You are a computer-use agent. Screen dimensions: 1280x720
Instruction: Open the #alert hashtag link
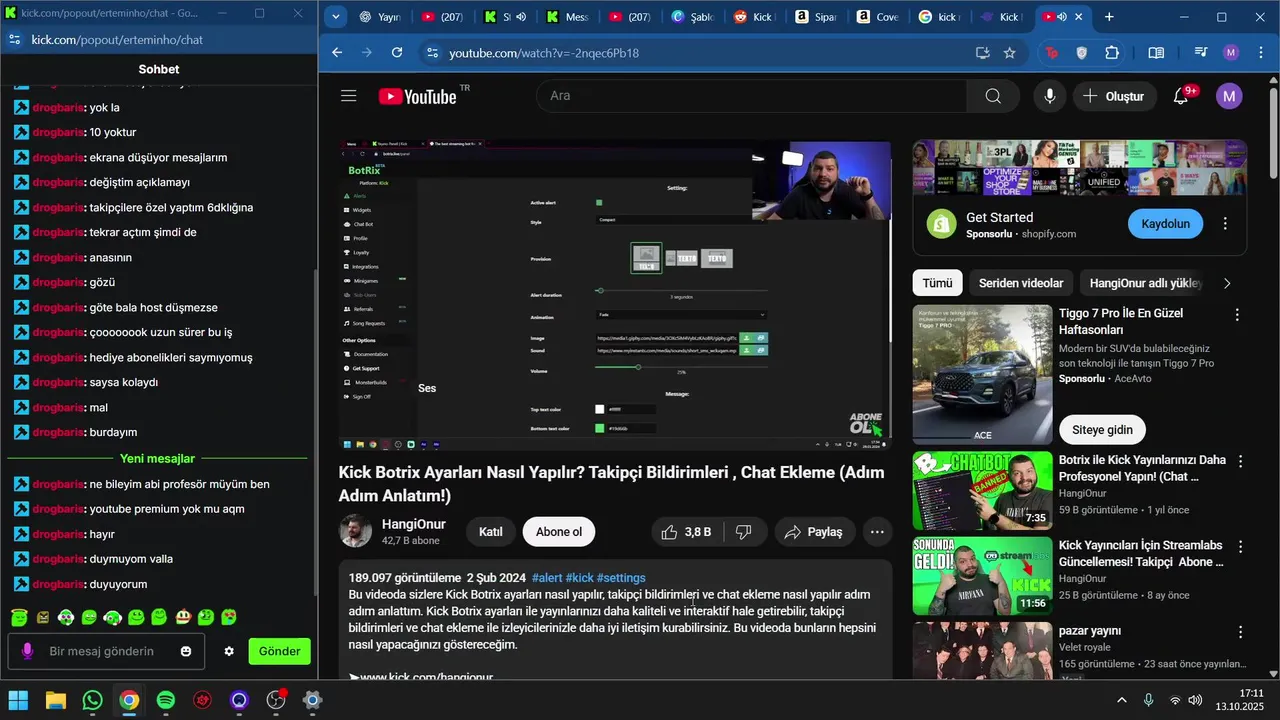pyautogui.click(x=547, y=578)
